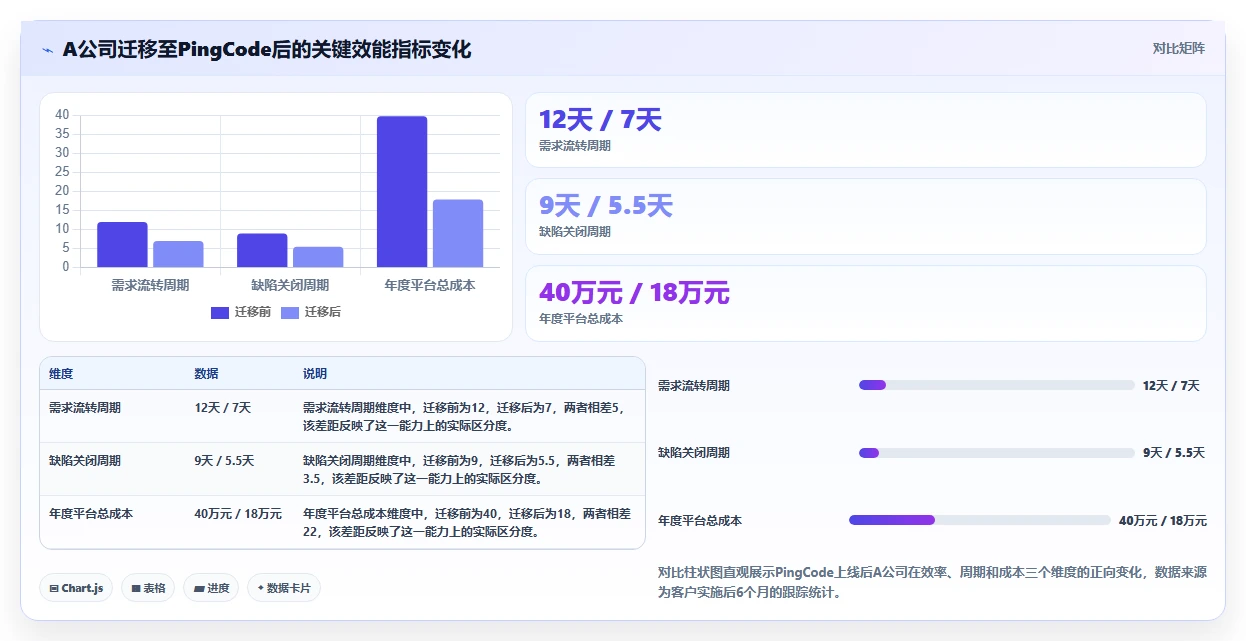Viewport: 1246px width, 641px height.
Task: Toggle the 迁移后 legend item
Action: [311, 312]
